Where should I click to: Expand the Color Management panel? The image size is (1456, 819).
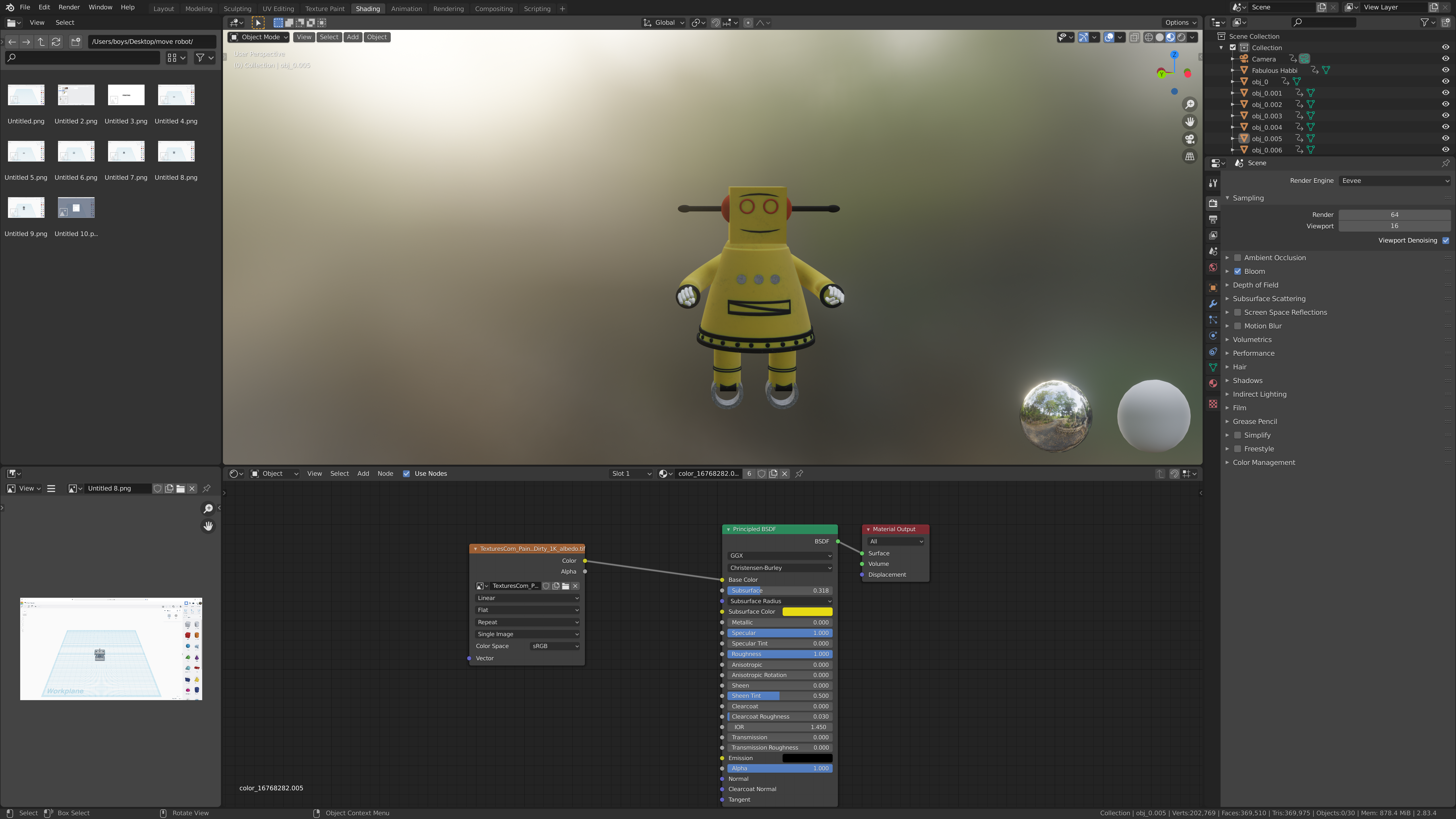[x=1264, y=462]
